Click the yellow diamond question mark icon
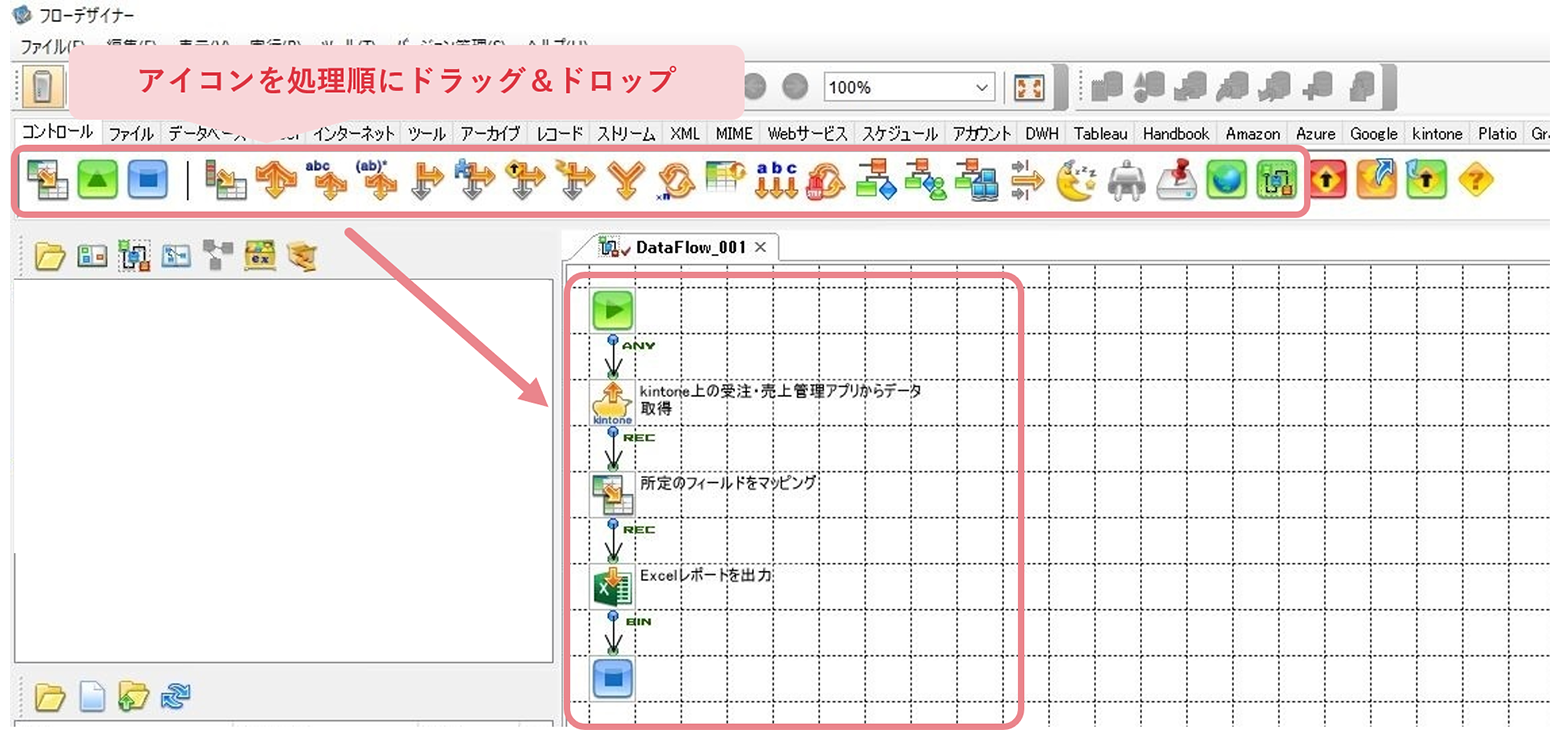Viewport: 1560px width, 730px height. [x=1475, y=180]
